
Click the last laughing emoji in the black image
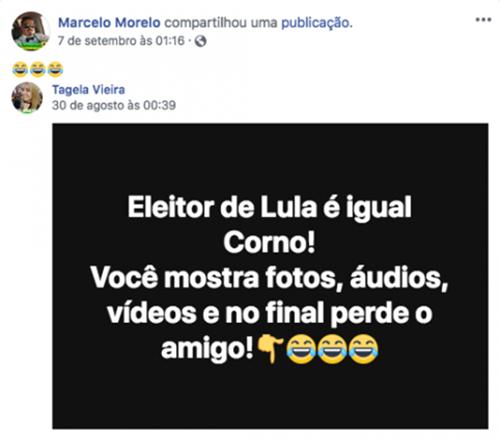[x=363, y=349]
